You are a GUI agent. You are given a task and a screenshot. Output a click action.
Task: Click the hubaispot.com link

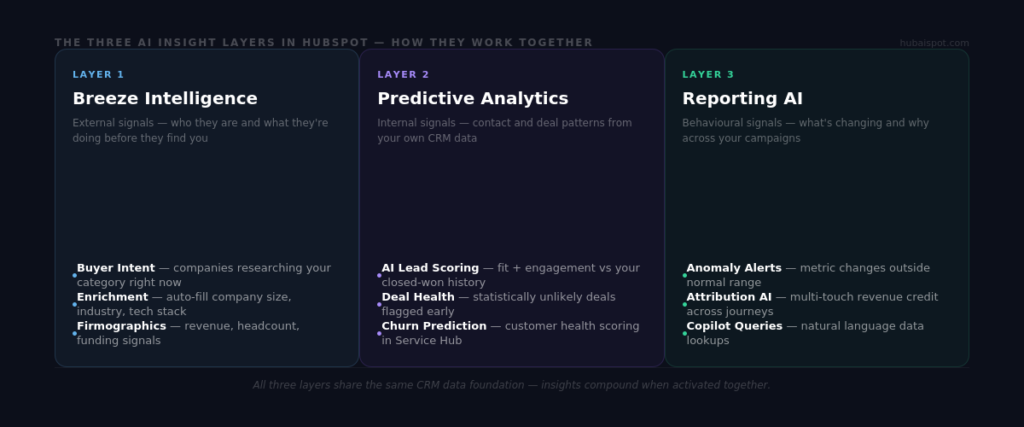(x=934, y=43)
